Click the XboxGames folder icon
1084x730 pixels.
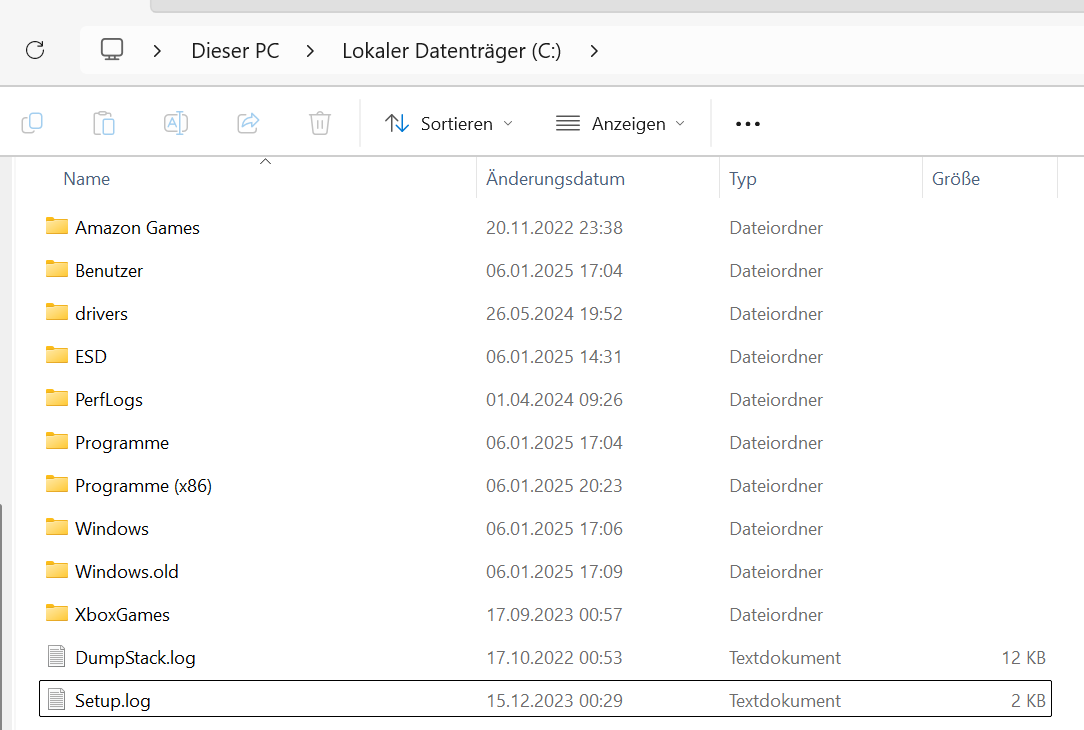click(57, 613)
